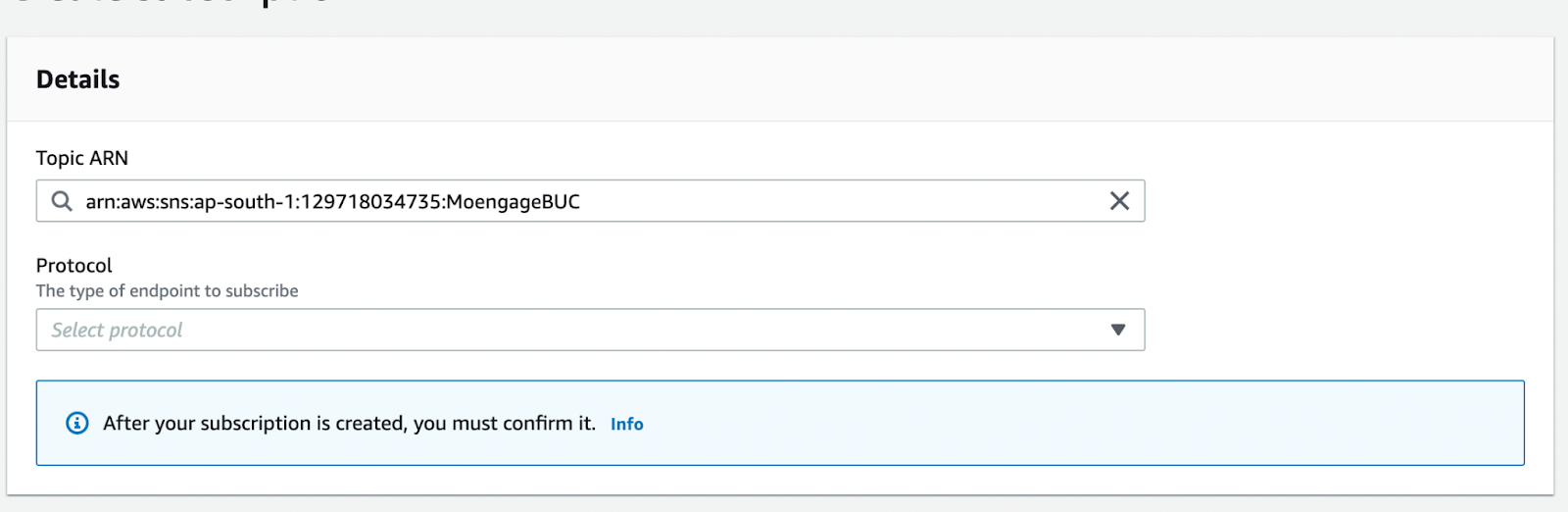Click the gray page background below the panel
1568x512 pixels.
pyautogui.click(x=784, y=504)
